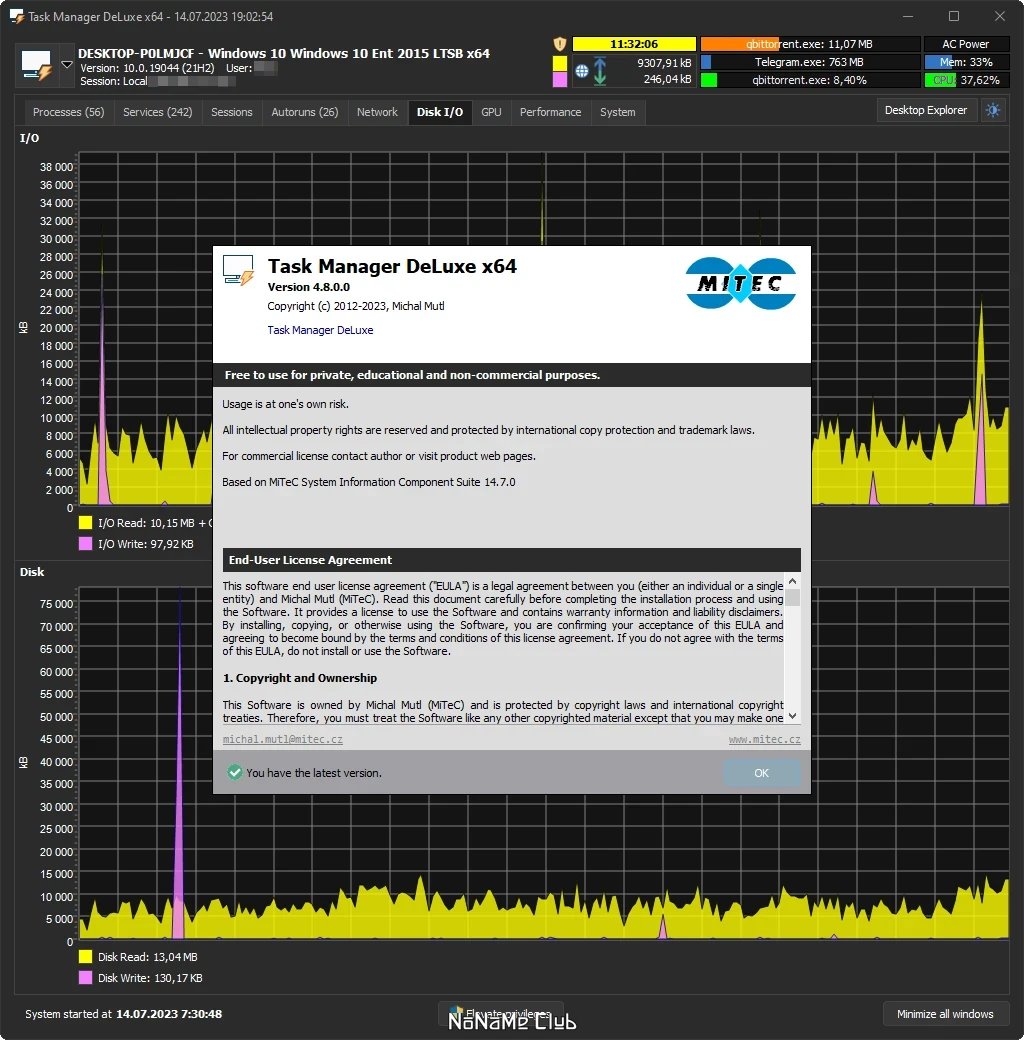Screen dimensions: 1024x1040
Task: Click the DESKTOP-P0LMJCF computer name text
Action: point(136,54)
